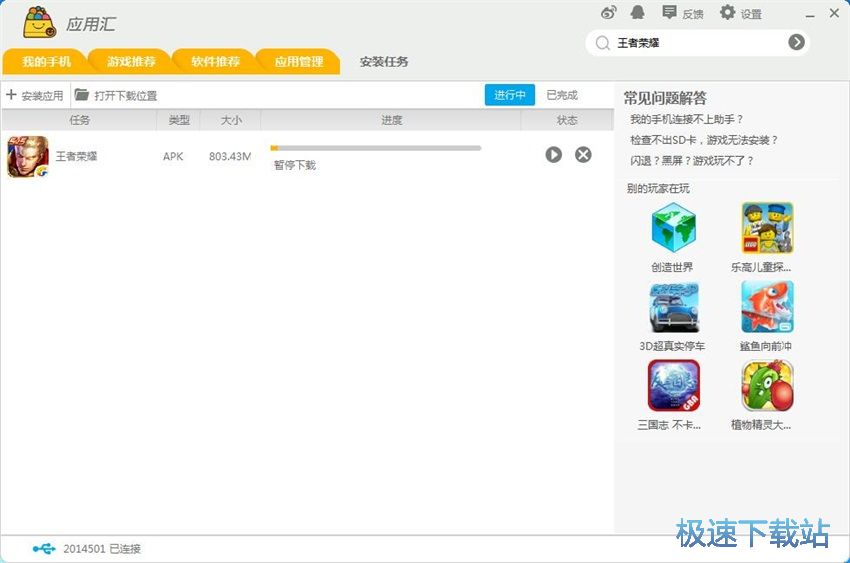Click the plus icon for 安装应用
The height and width of the screenshot is (563, 850).
point(11,95)
